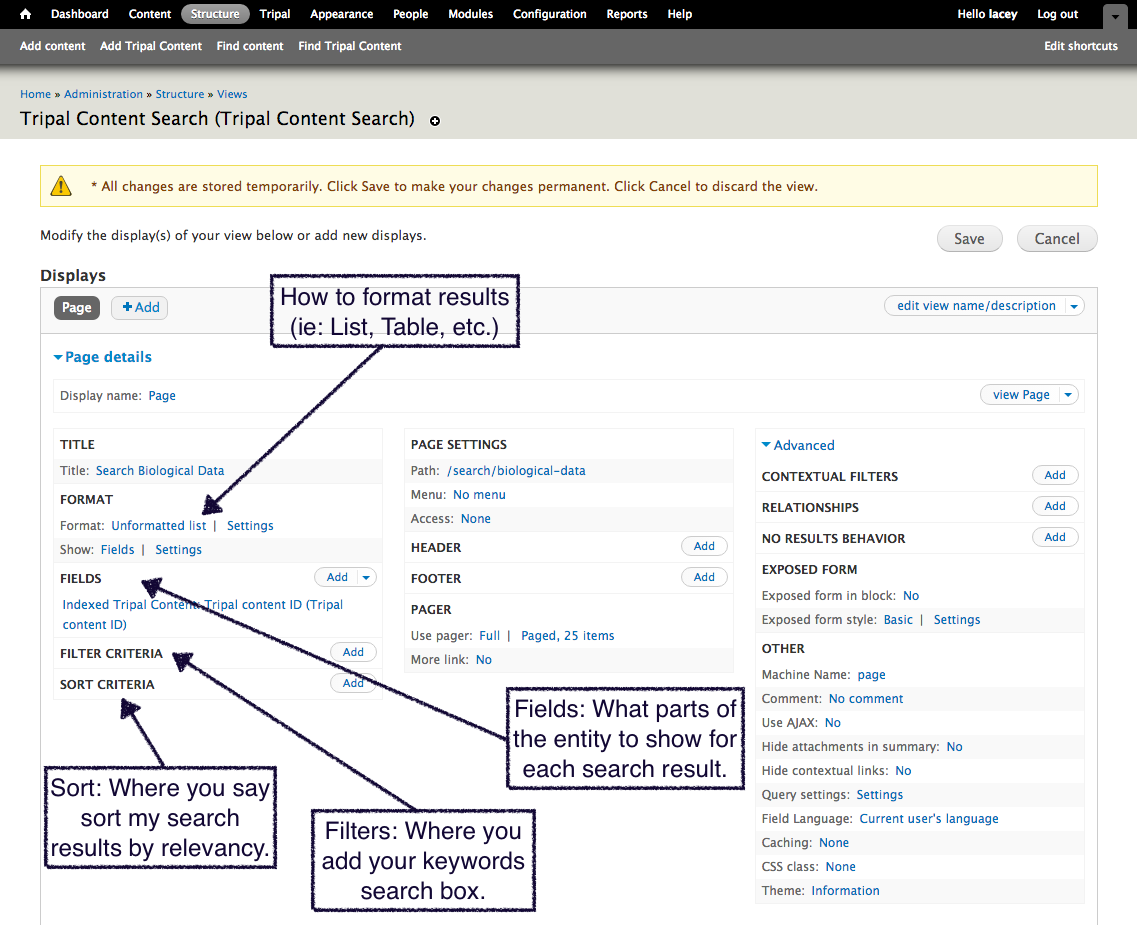
Task: Click the Save button
Action: coord(969,239)
